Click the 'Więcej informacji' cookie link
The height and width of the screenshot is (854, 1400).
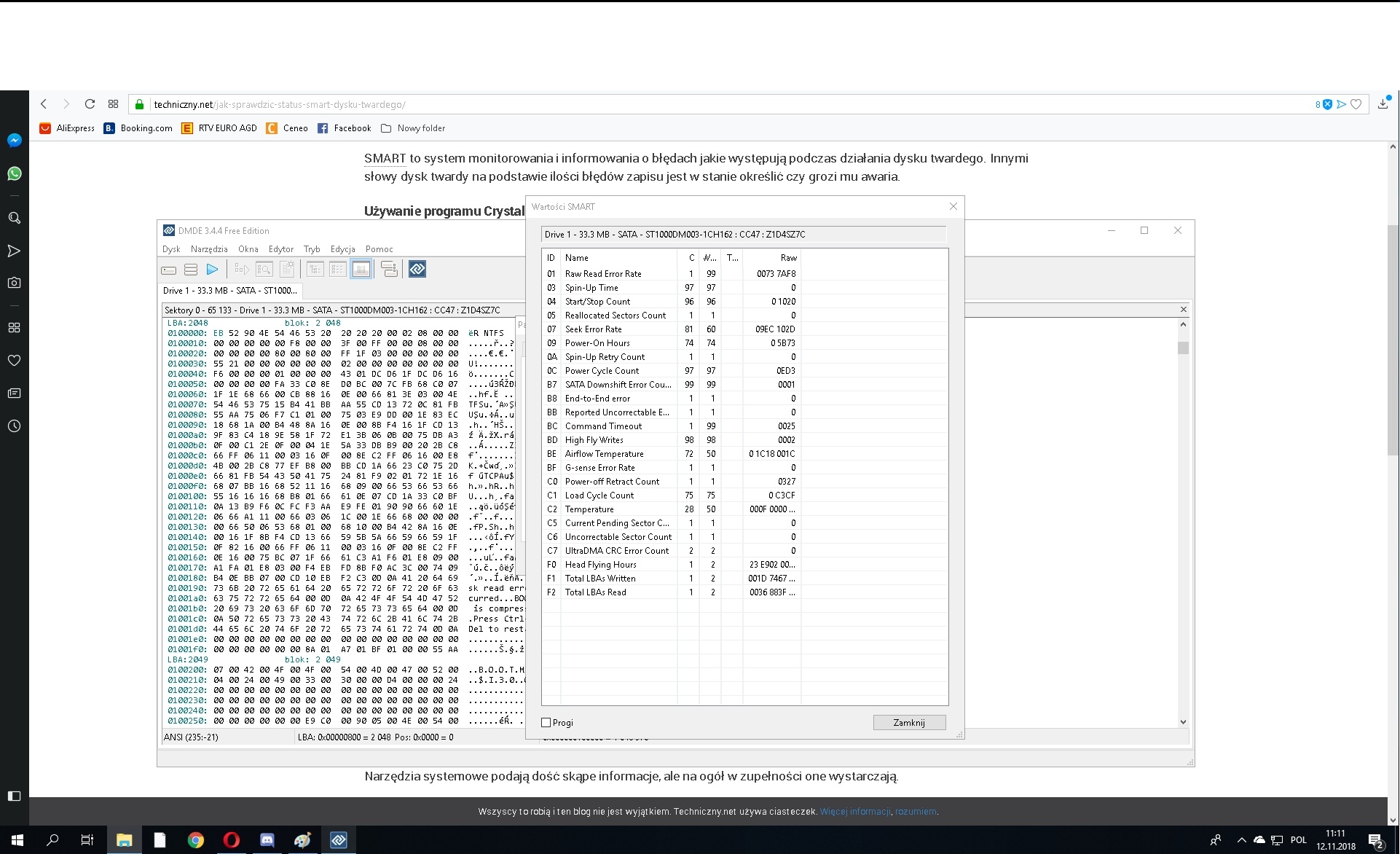coord(855,812)
